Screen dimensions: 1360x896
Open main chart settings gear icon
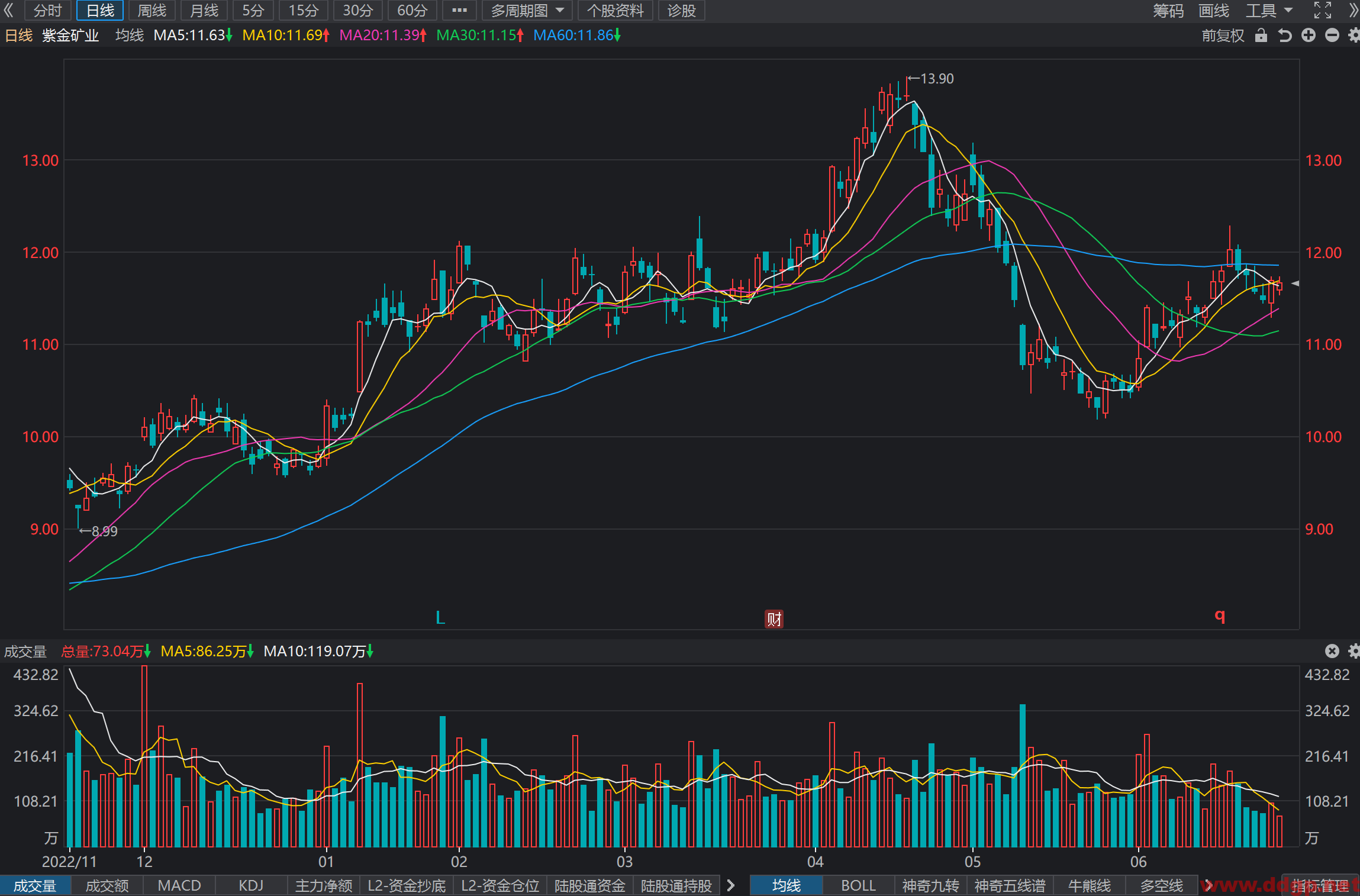pyautogui.click(x=1354, y=36)
